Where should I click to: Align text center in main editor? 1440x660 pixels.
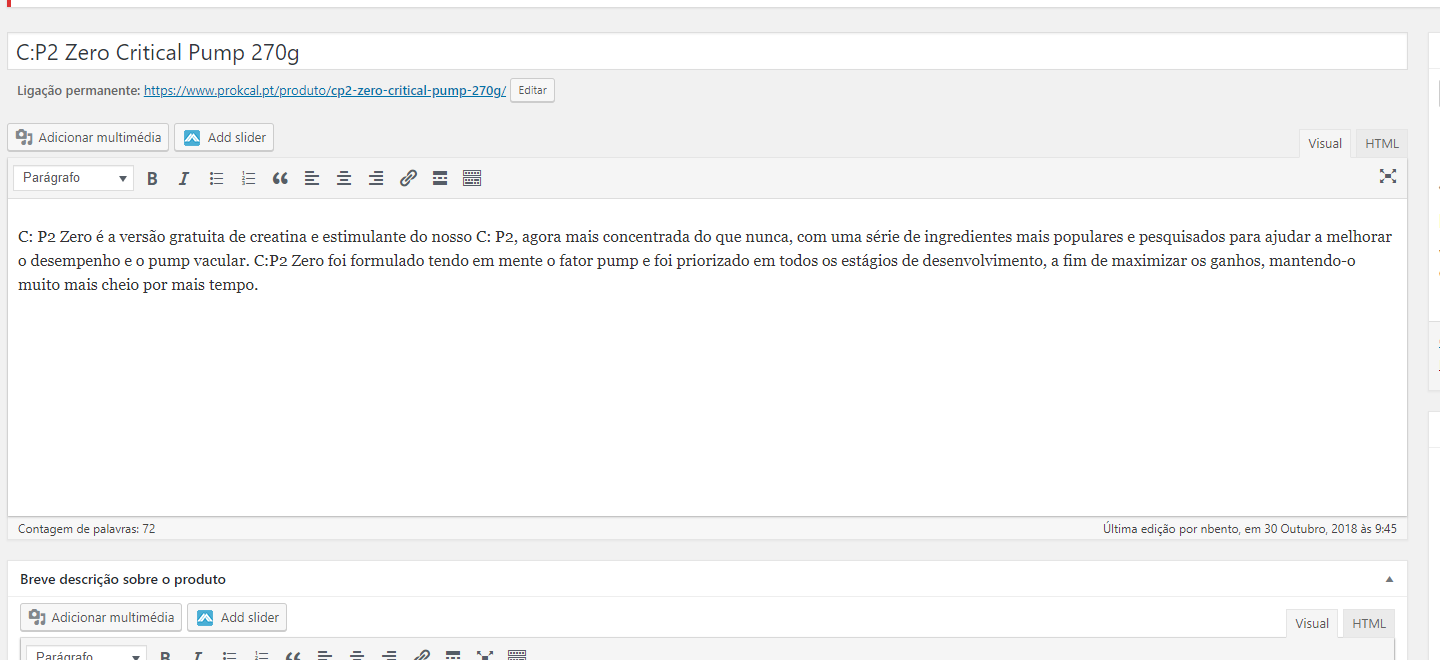[344, 178]
